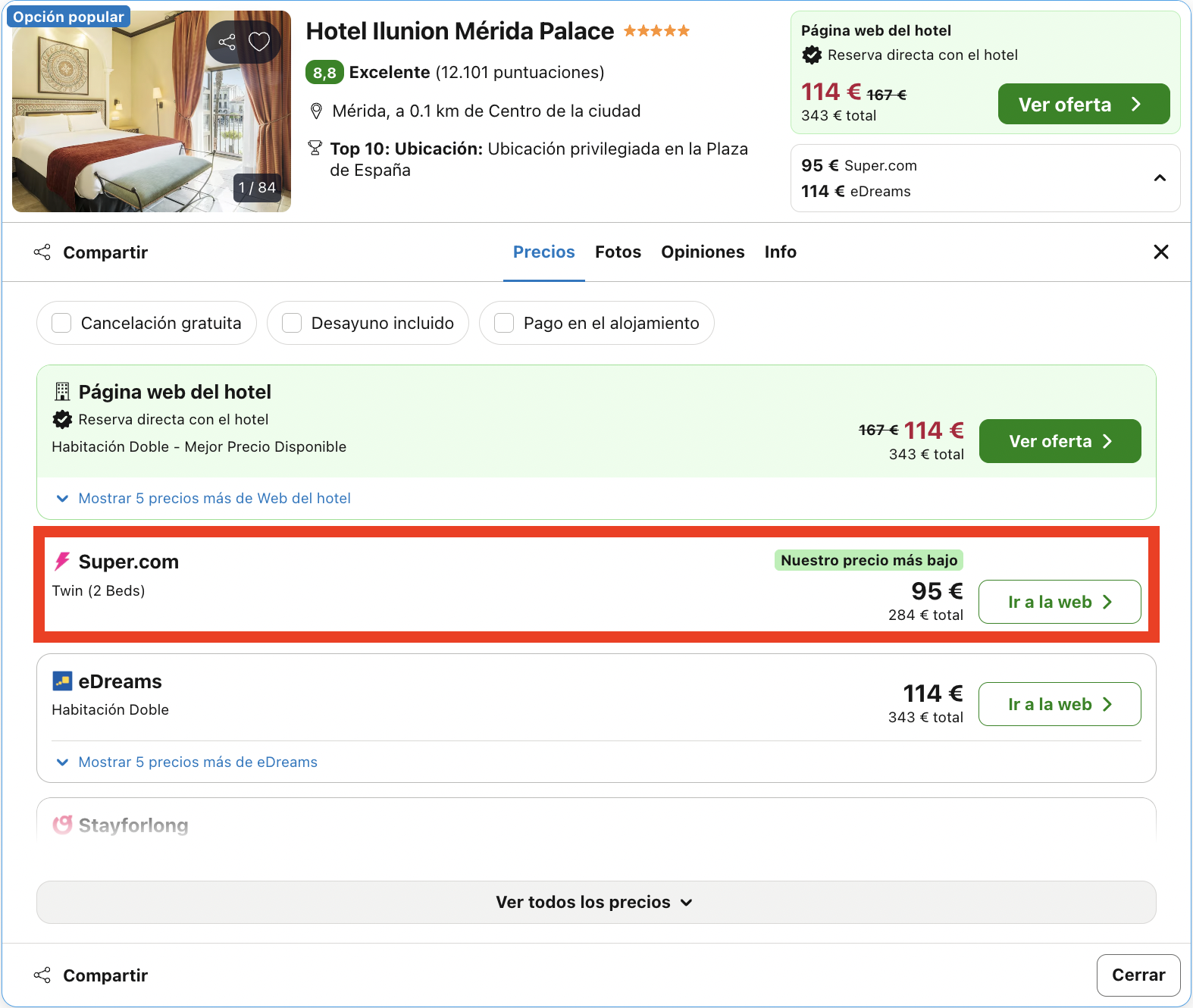Click the 95 € Super.com summary line
The image size is (1193, 1008).
(x=859, y=165)
